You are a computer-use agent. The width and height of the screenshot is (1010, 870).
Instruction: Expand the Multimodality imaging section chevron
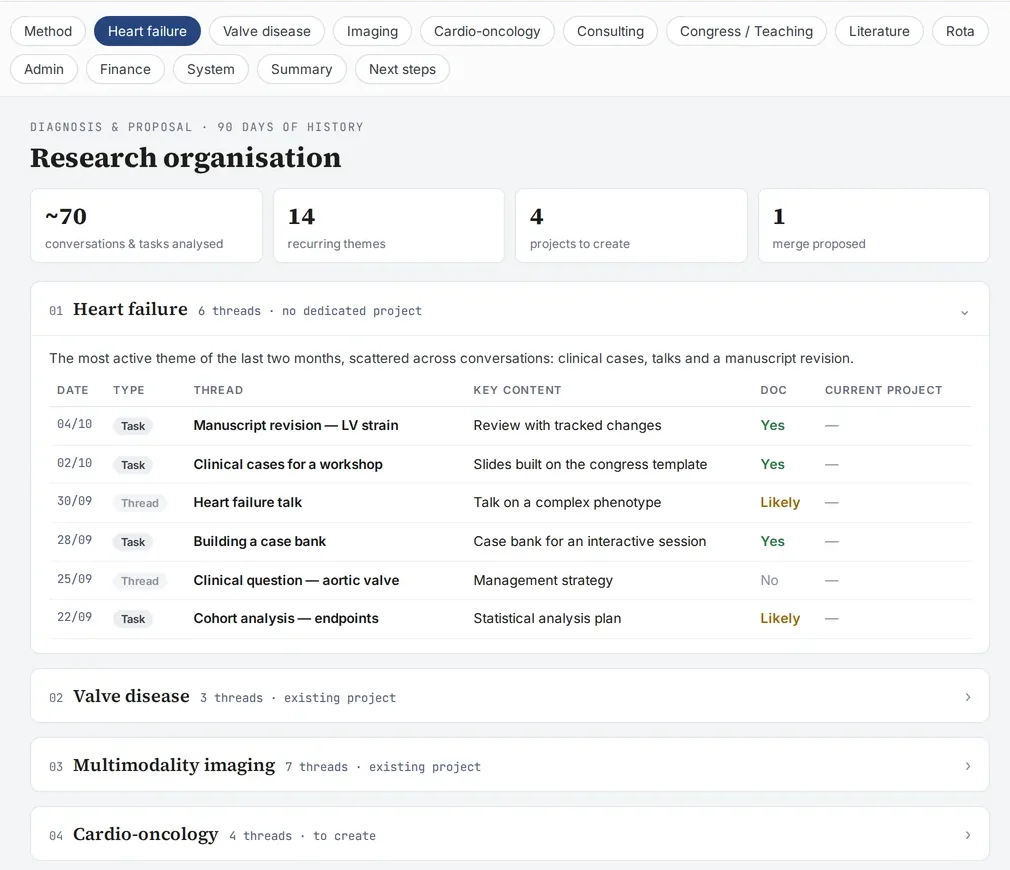click(x=967, y=766)
